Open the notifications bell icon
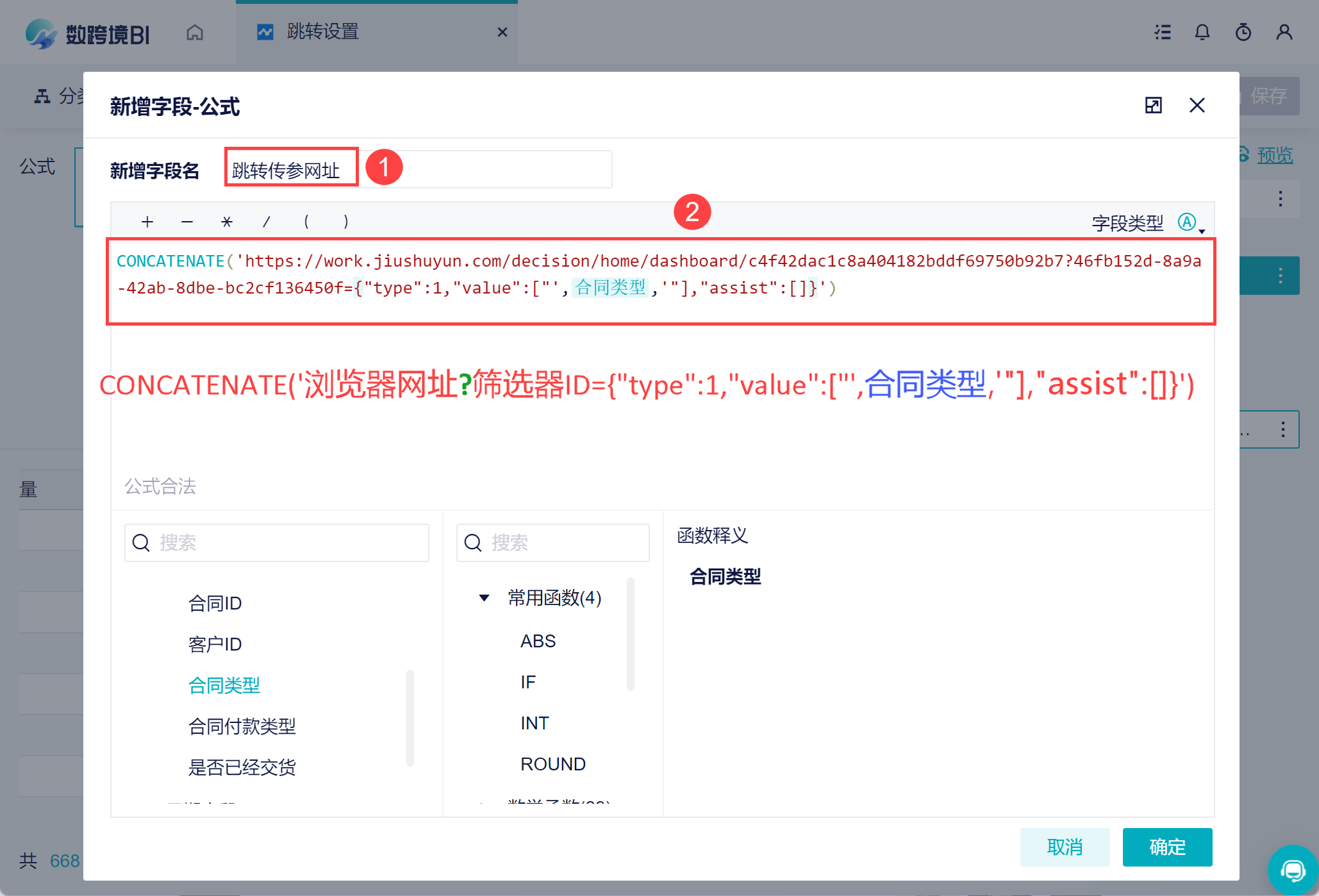 1202,32
